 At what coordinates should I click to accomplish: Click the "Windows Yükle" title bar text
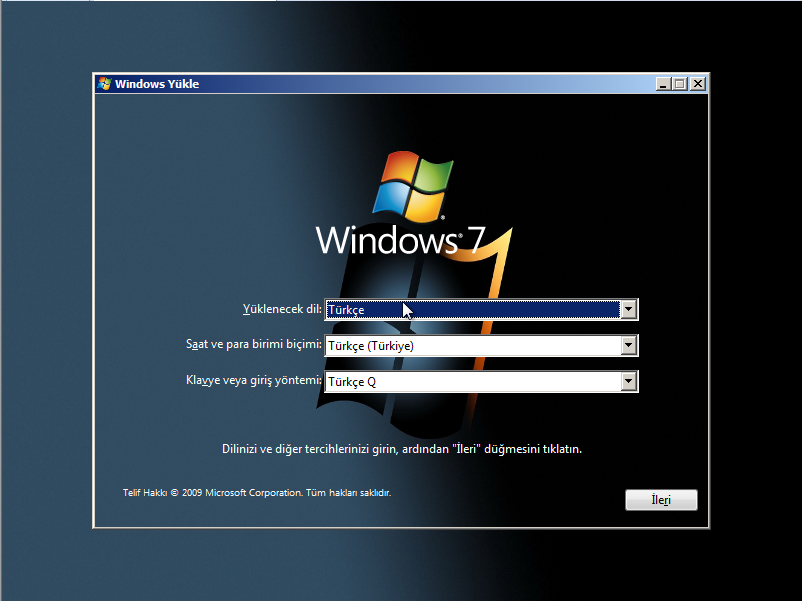157,84
